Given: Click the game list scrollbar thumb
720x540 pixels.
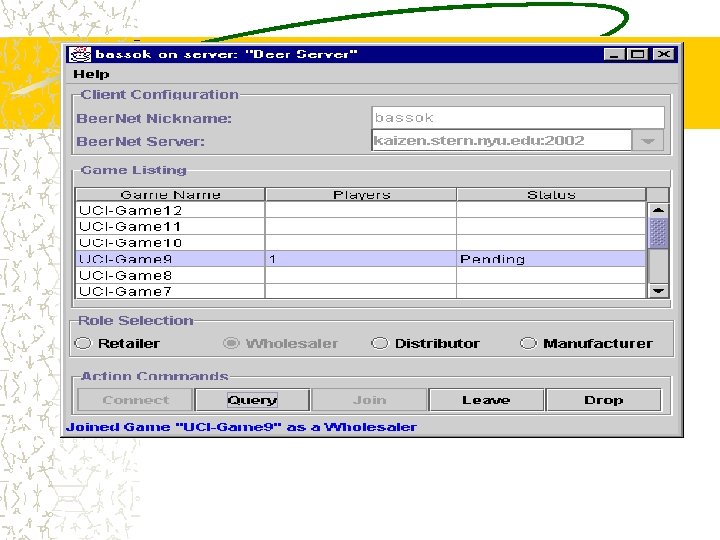Looking at the screenshot, I should point(658,233).
